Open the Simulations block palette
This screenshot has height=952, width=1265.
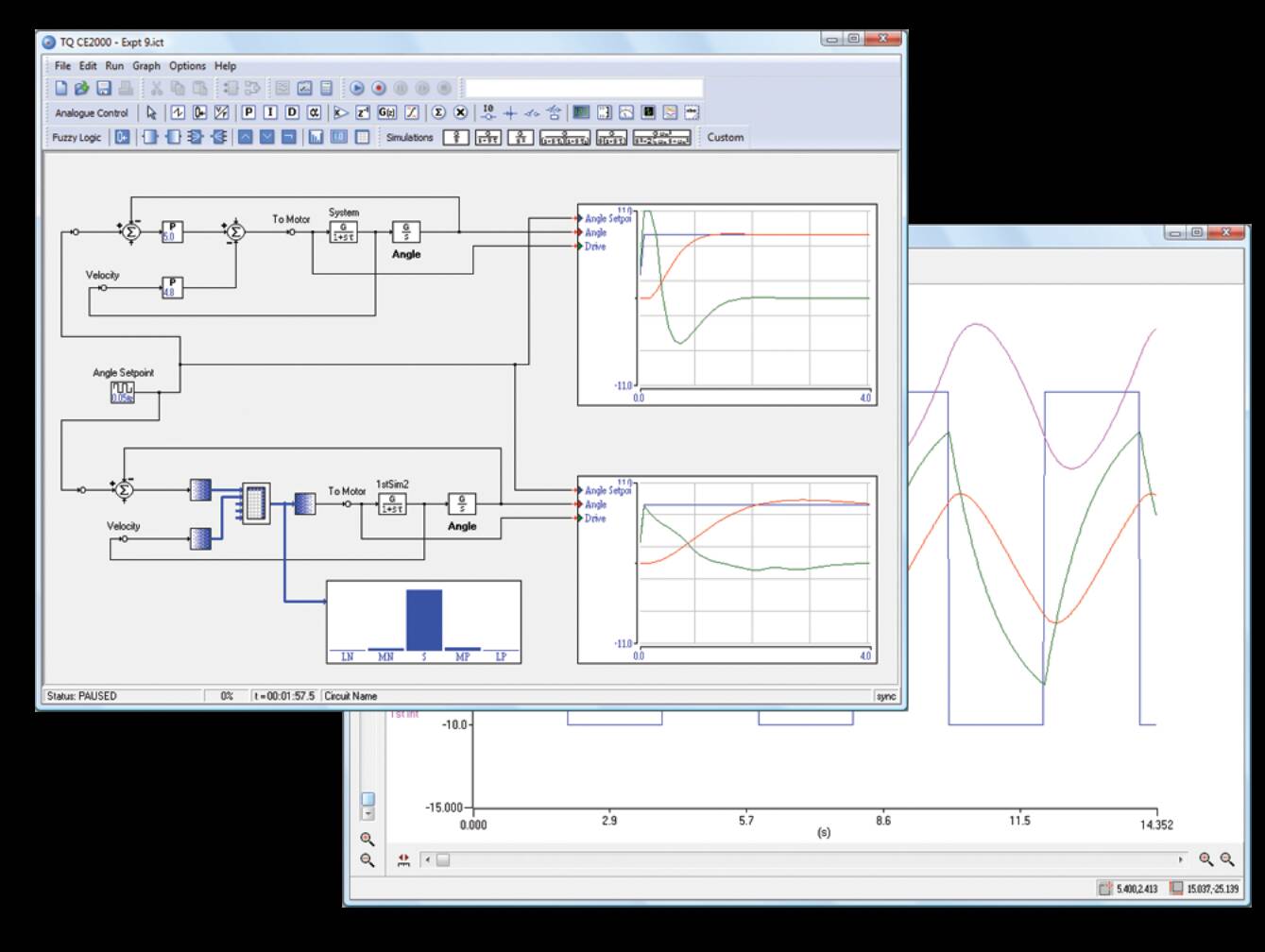(x=410, y=137)
